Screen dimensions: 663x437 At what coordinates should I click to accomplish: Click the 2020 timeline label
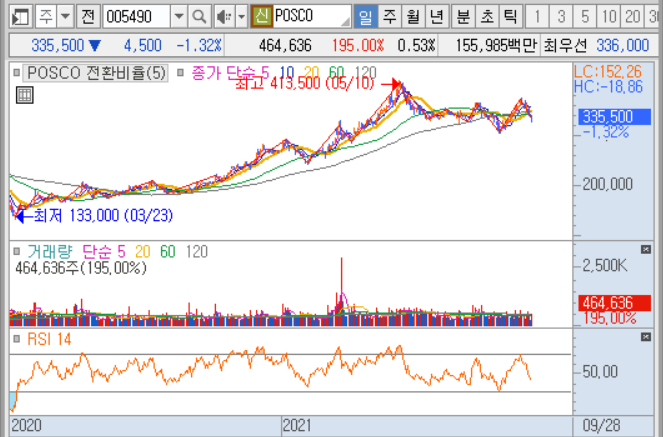point(26,426)
